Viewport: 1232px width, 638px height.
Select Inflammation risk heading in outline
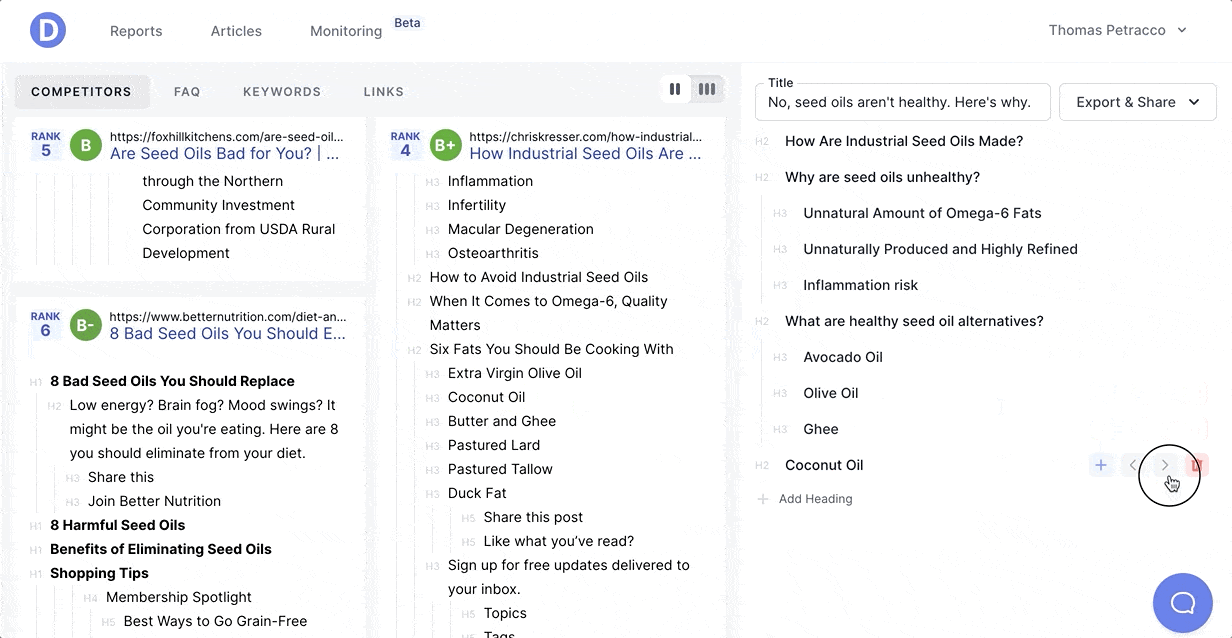click(x=860, y=285)
